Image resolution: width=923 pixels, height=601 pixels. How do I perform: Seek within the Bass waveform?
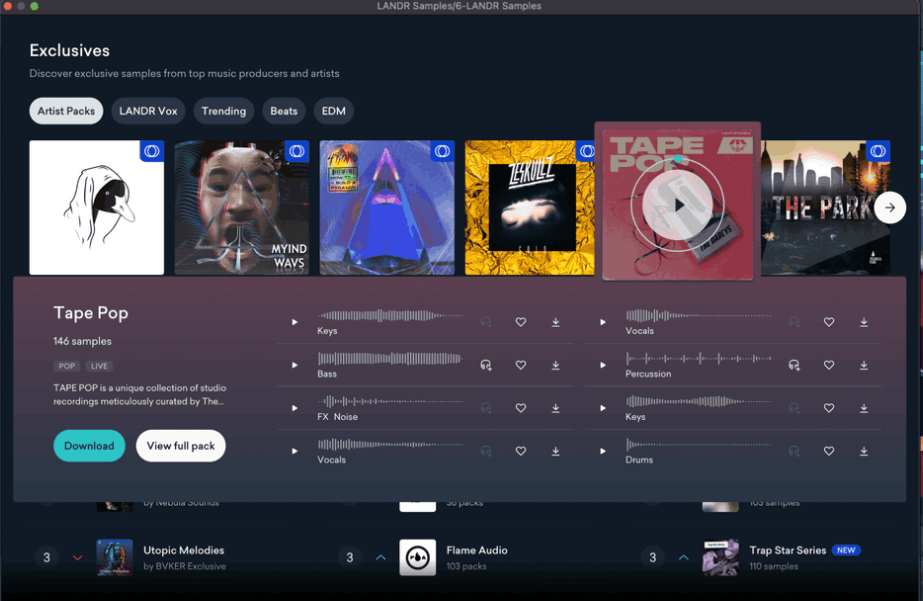pos(390,358)
